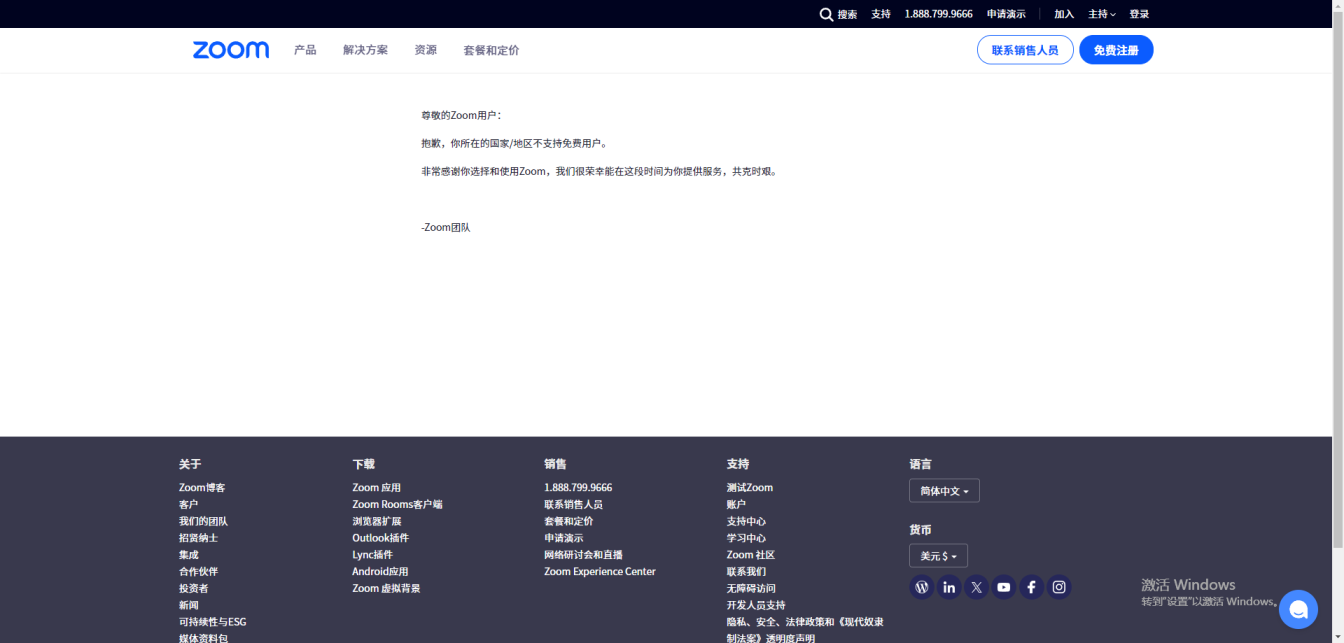1344x643 pixels.
Task: Expand the 主持 host dropdown
Action: [x=1102, y=14]
